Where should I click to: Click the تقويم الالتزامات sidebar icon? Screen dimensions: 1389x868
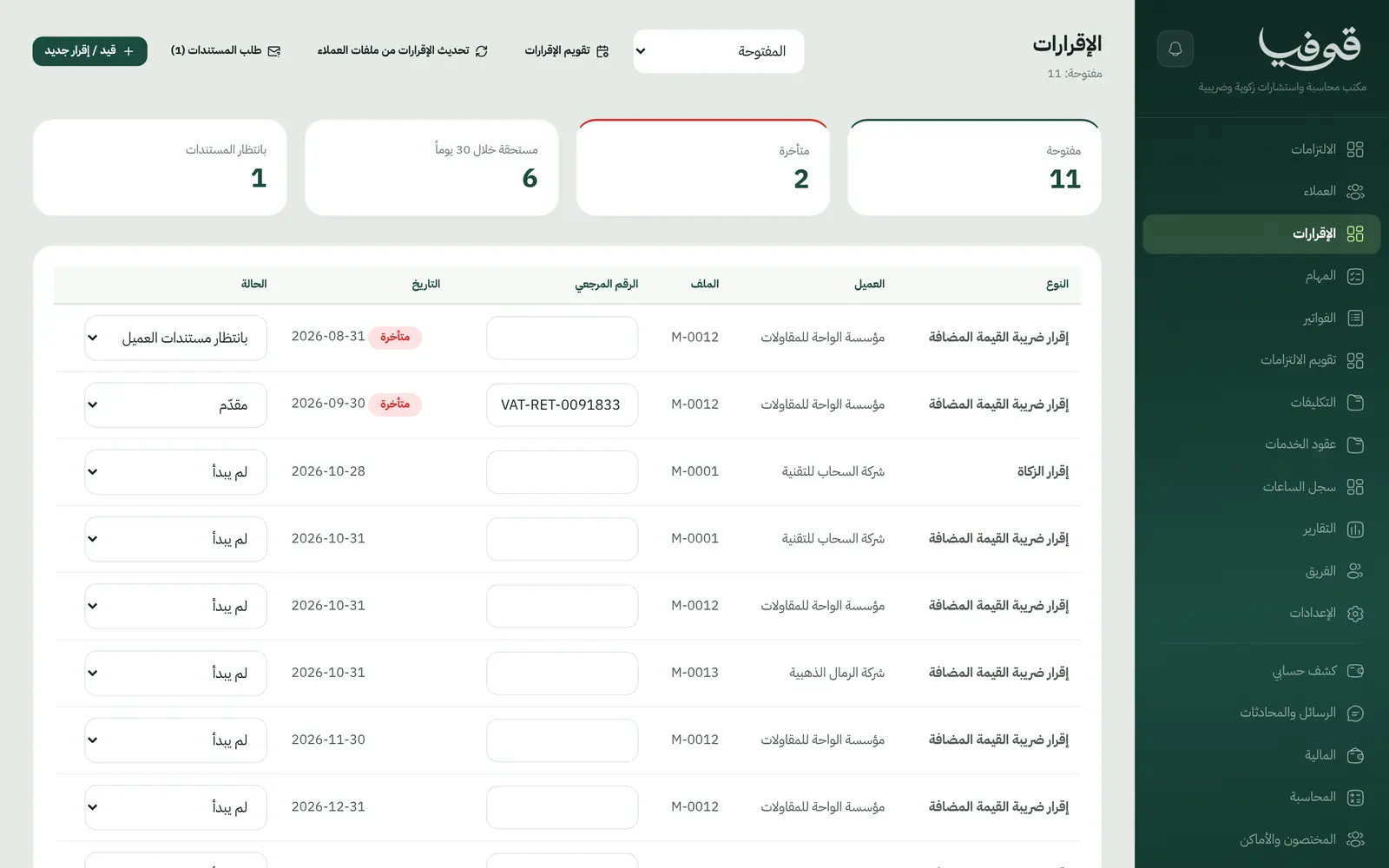pyautogui.click(x=1355, y=360)
